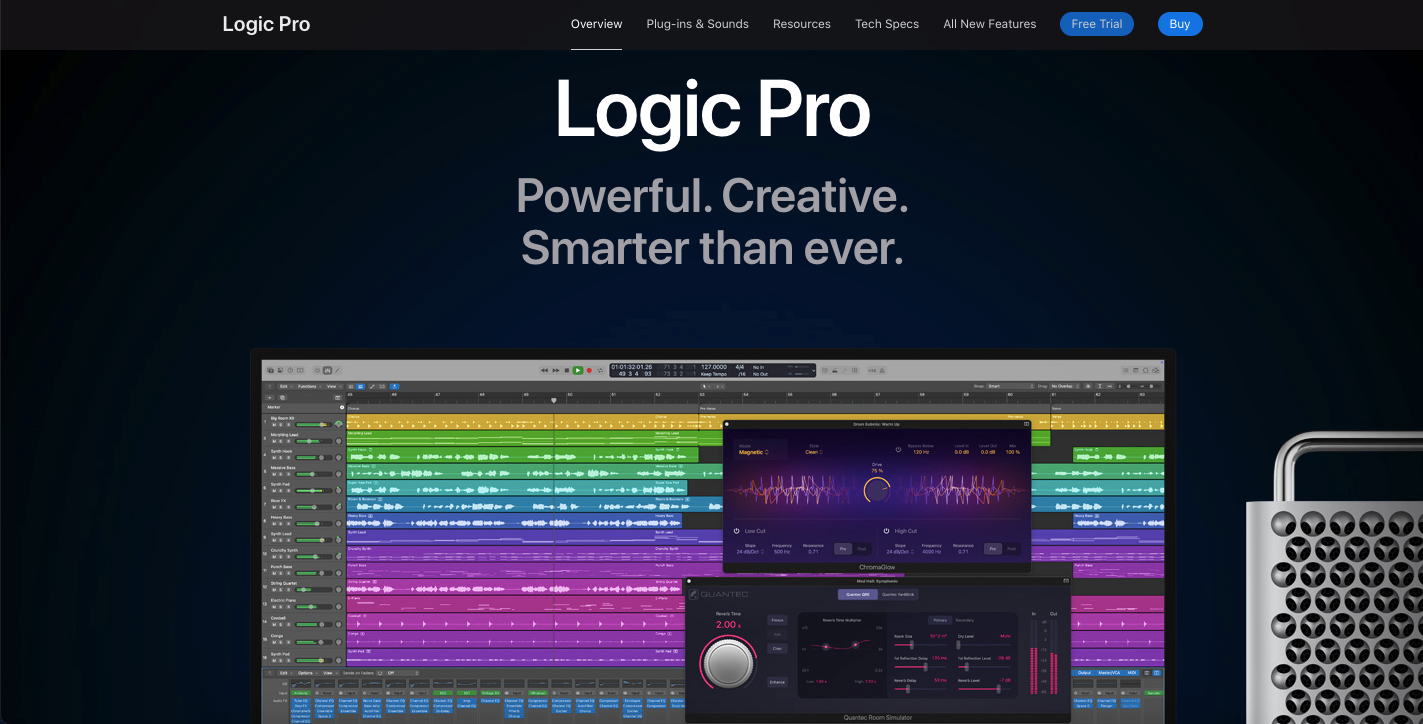Viewport: 1423px width, 724px height.
Task: Open the Drag No Overlap dropdown
Action: point(1065,386)
